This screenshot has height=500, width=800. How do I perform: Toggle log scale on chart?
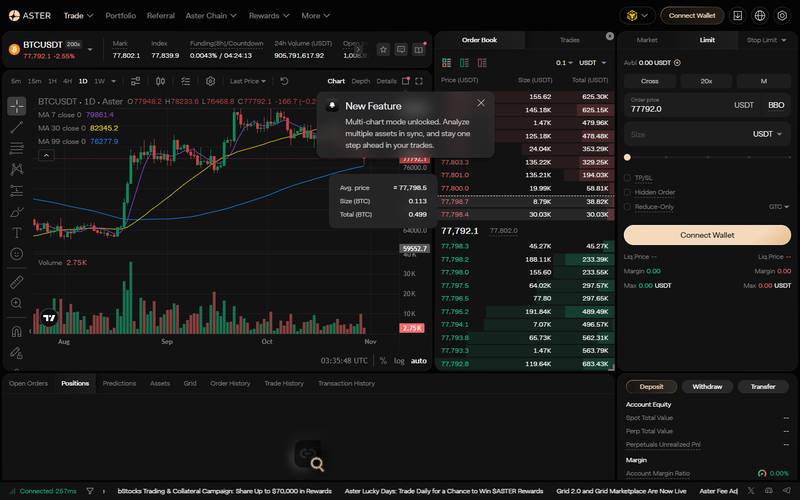[x=399, y=361]
